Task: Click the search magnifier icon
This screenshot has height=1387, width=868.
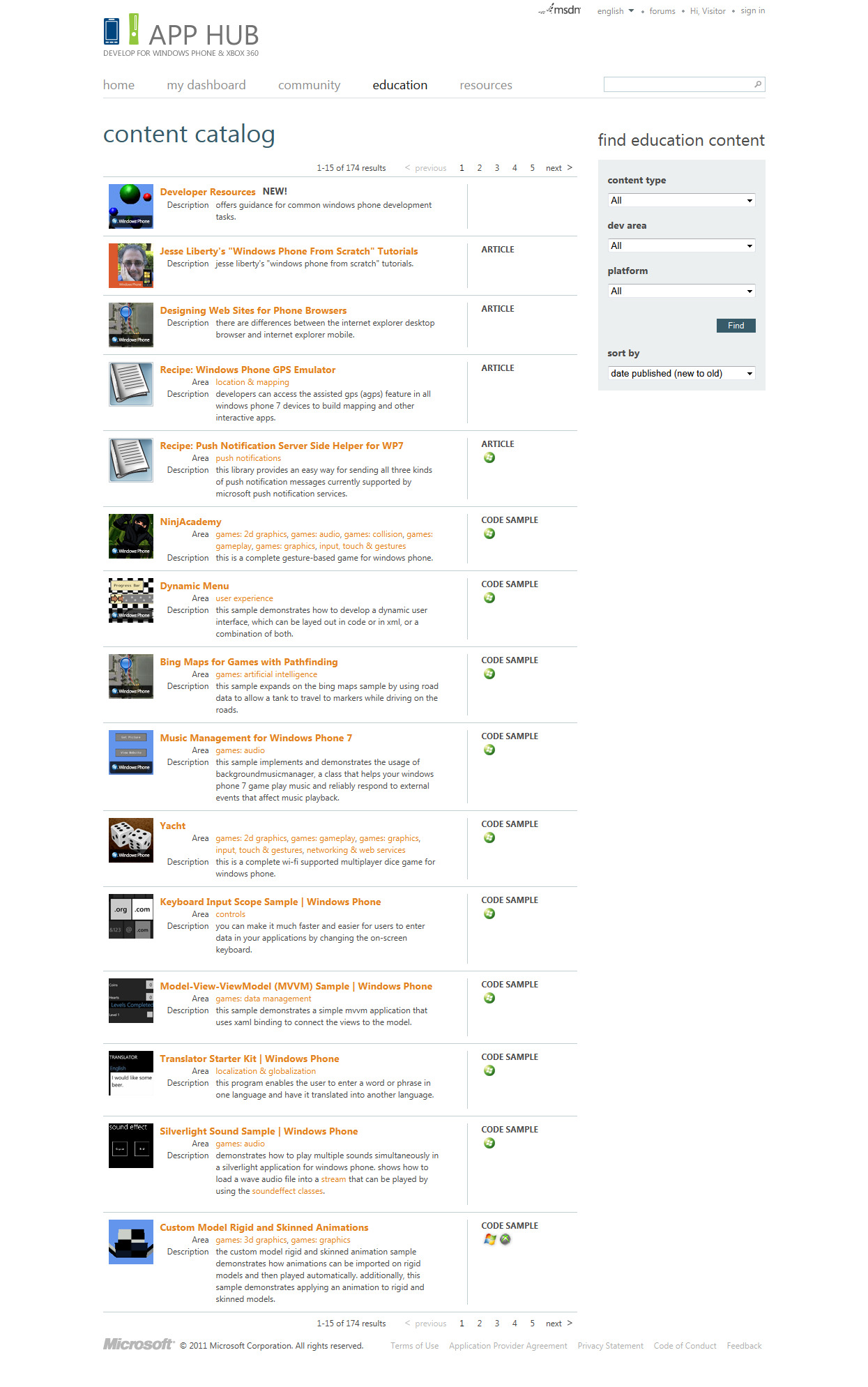Action: click(x=758, y=84)
